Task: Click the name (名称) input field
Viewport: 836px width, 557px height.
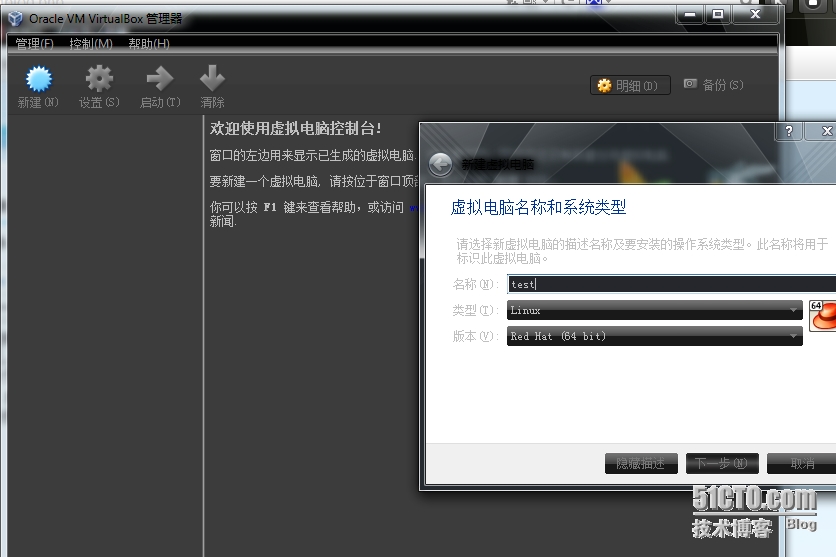Action: click(x=672, y=284)
